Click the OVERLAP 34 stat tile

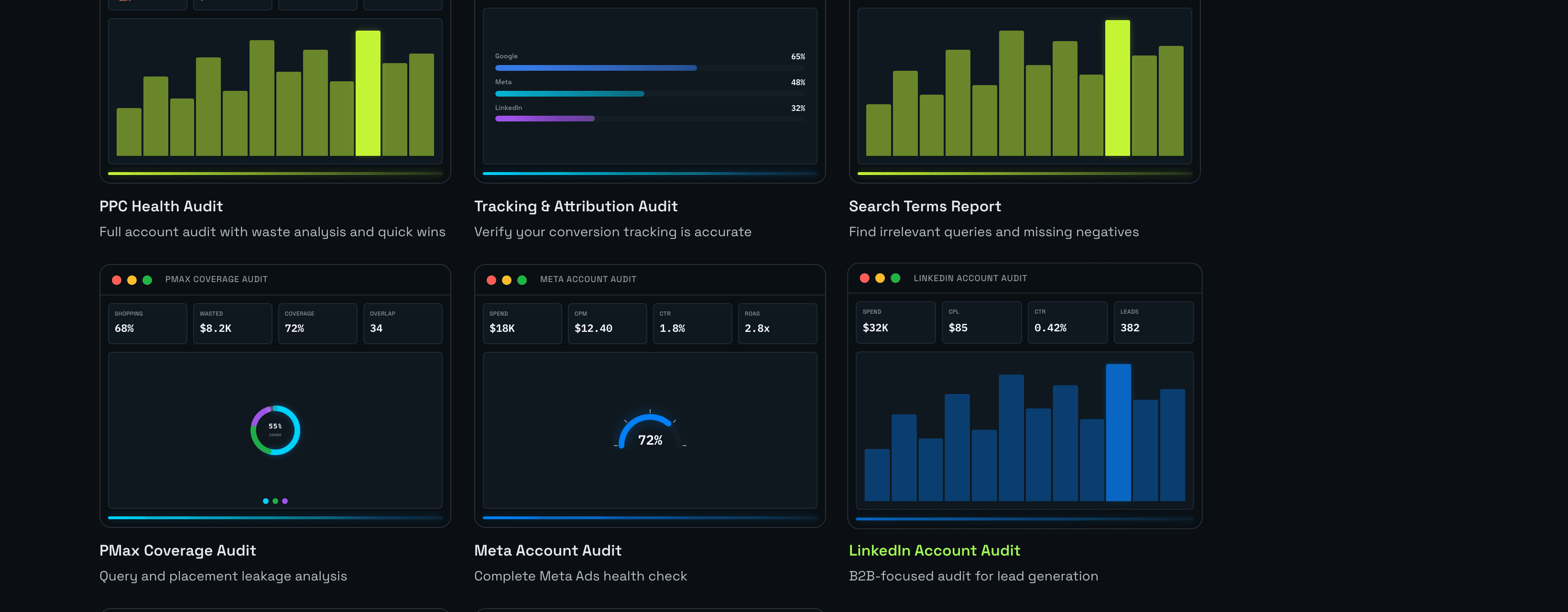[403, 323]
